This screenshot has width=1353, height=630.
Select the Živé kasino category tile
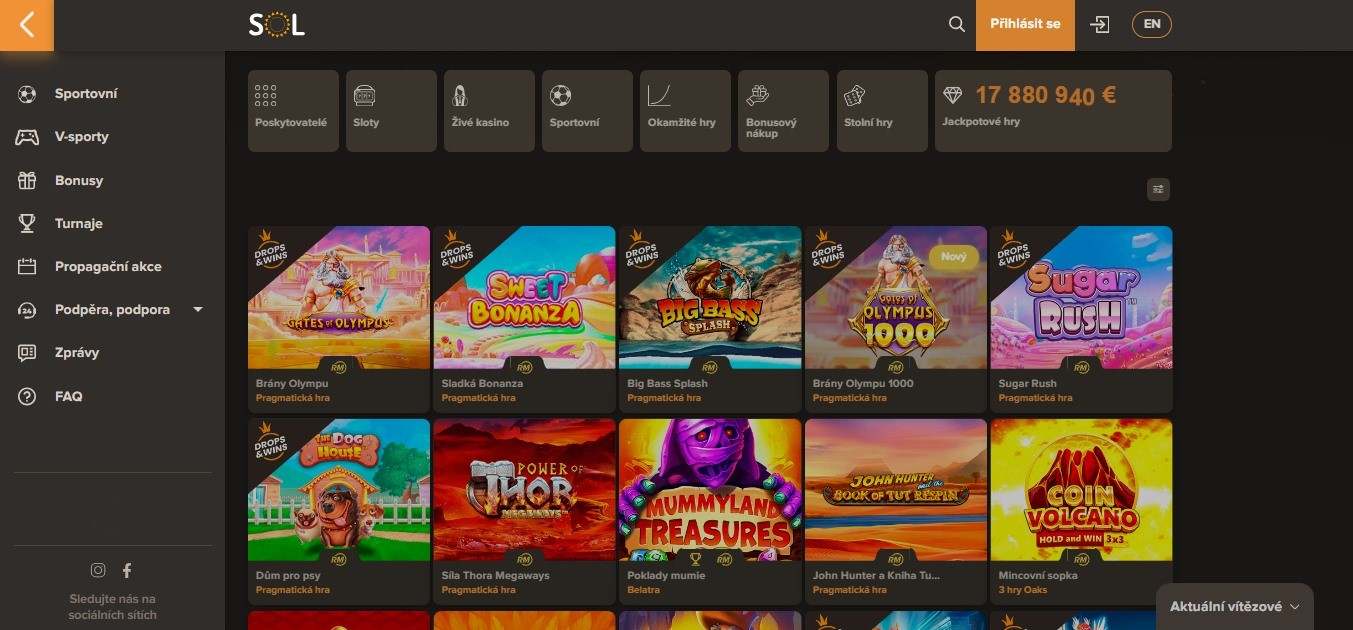(x=489, y=111)
